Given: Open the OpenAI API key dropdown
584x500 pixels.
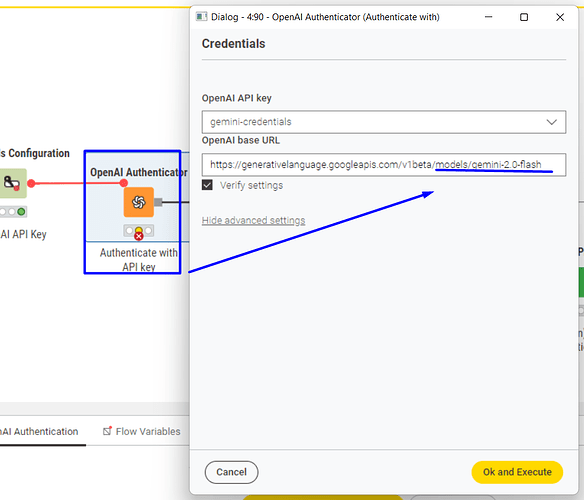Looking at the screenshot, I should click(384, 122).
